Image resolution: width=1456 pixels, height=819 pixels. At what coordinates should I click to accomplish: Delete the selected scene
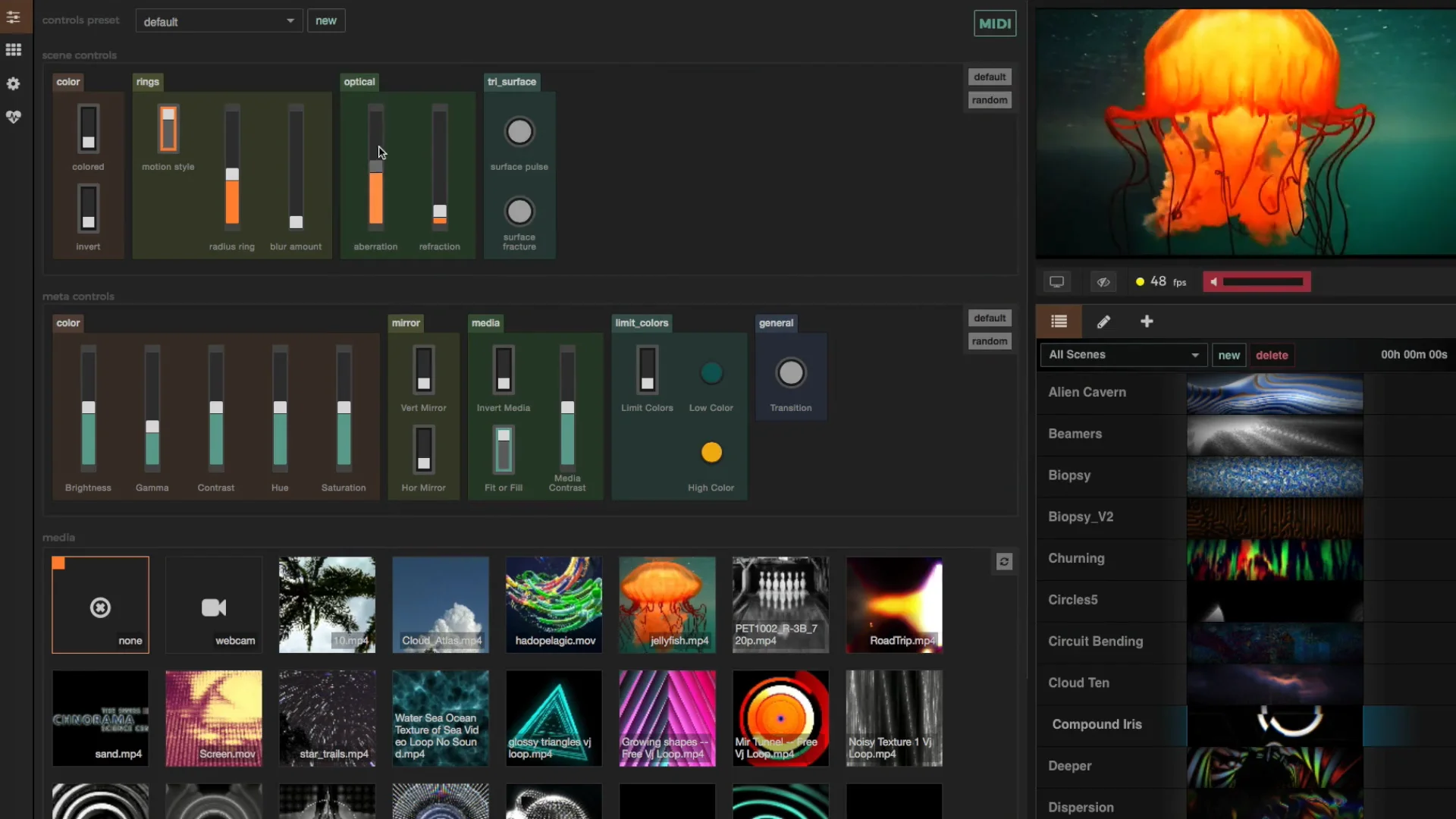(x=1272, y=355)
